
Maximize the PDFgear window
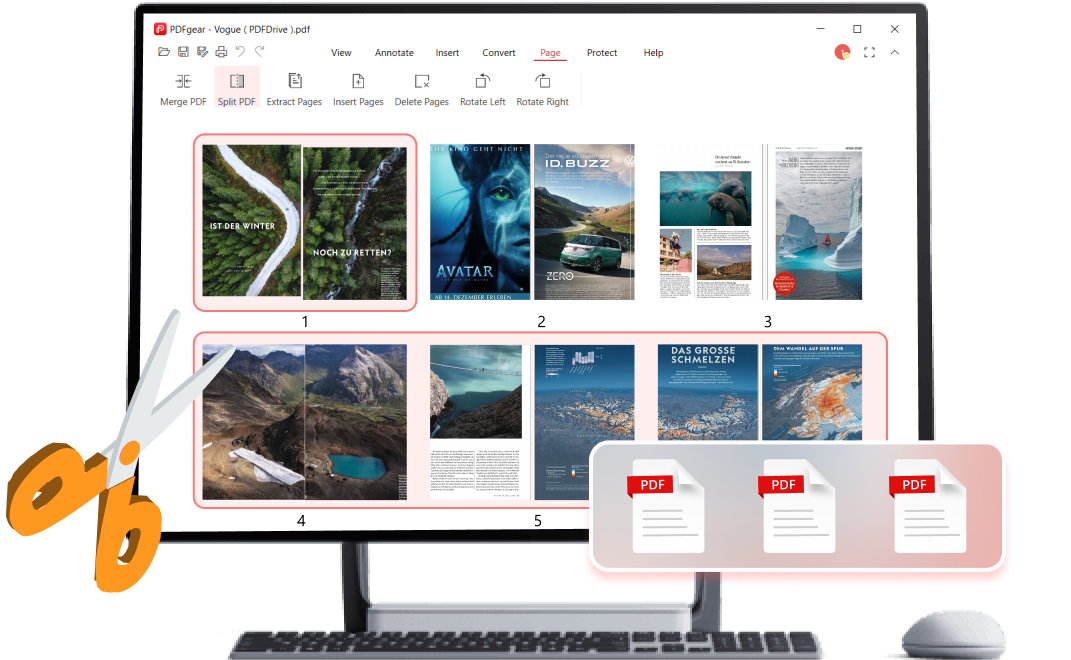point(857,29)
